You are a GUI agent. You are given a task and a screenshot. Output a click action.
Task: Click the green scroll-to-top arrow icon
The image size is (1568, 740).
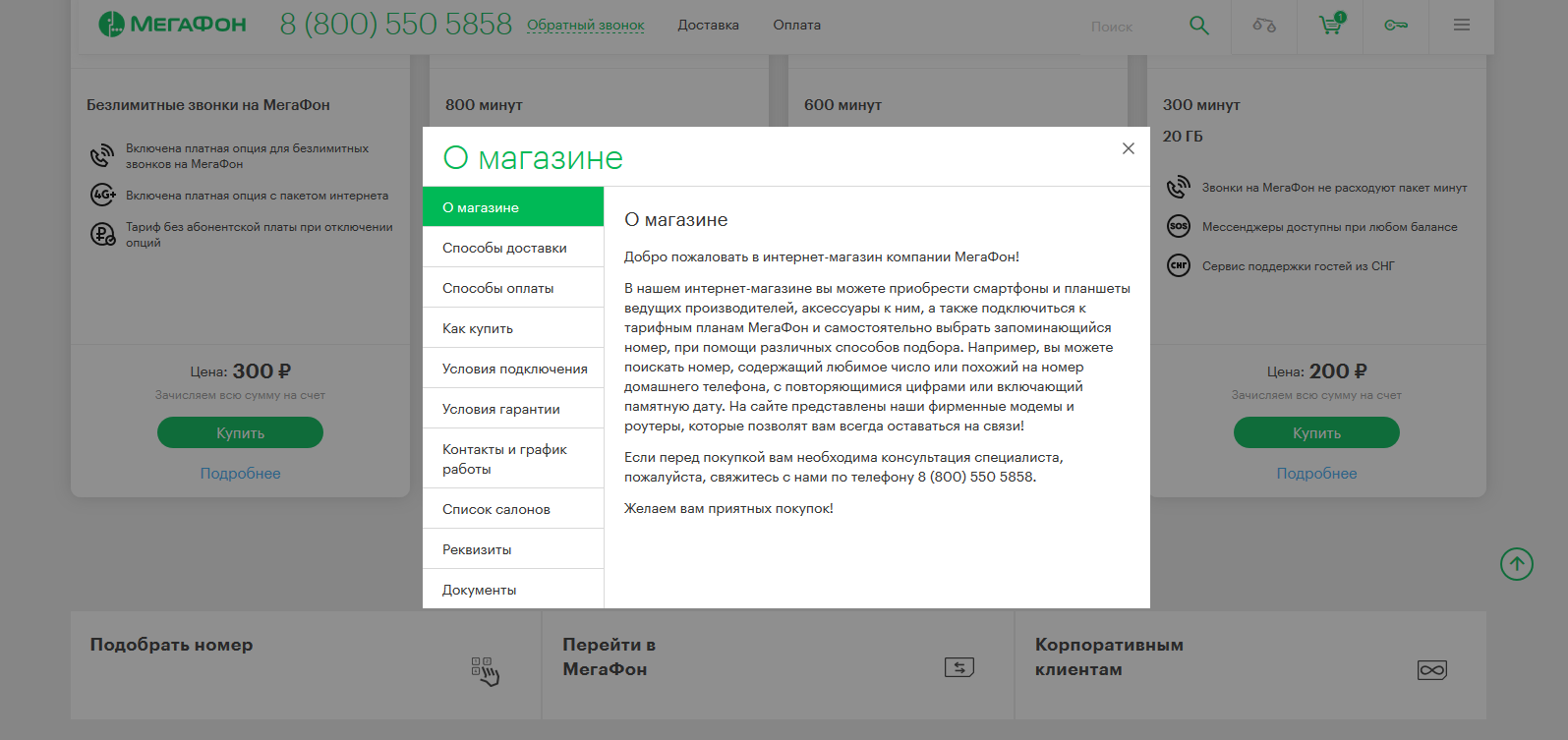(1517, 564)
